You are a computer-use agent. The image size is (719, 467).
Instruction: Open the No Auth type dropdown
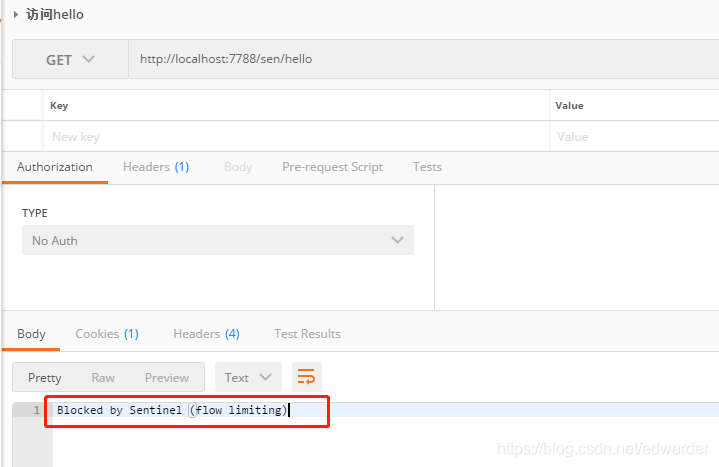tap(218, 240)
